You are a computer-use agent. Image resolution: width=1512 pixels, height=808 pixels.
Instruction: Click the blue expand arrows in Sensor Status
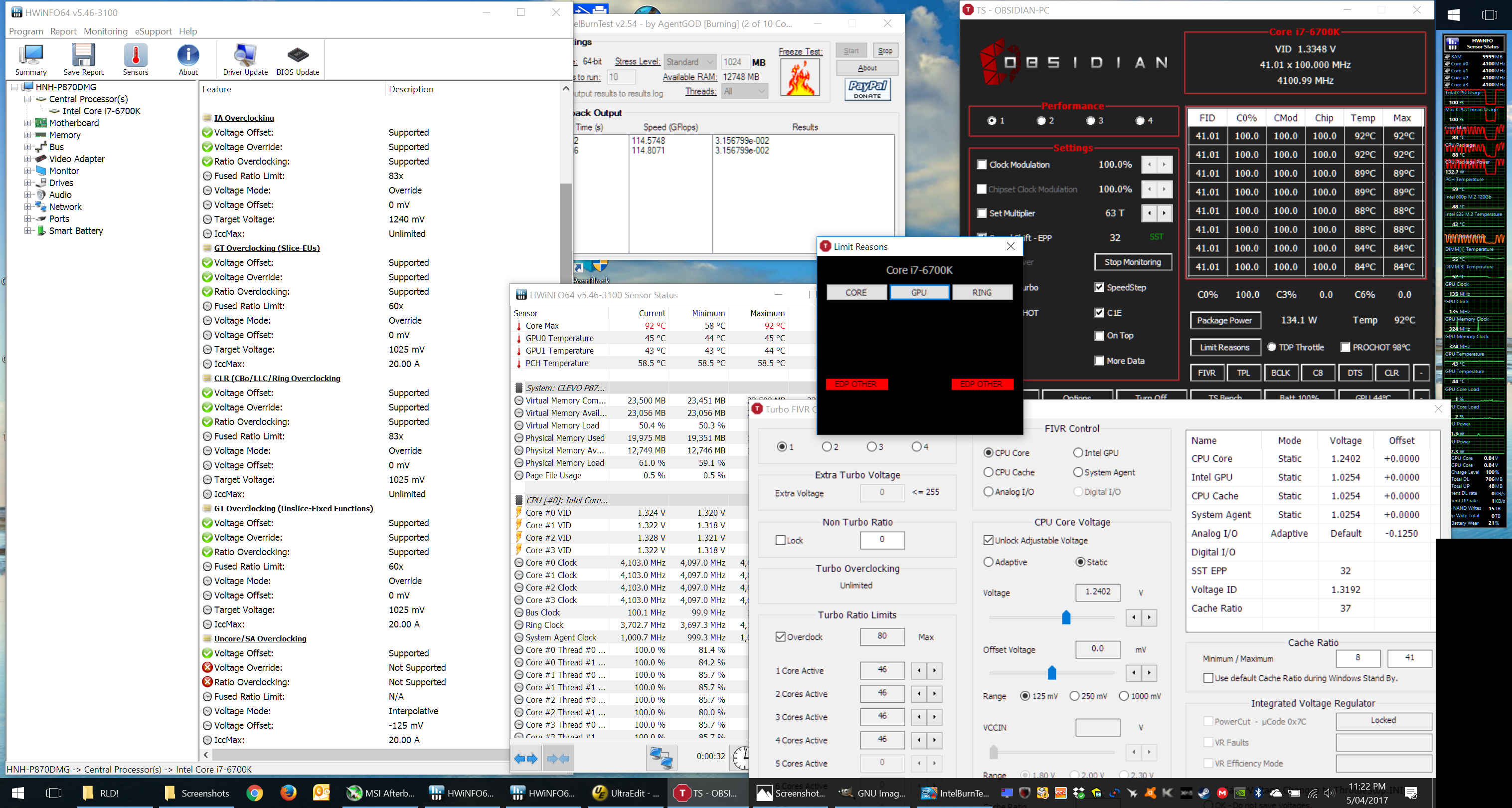point(526,758)
